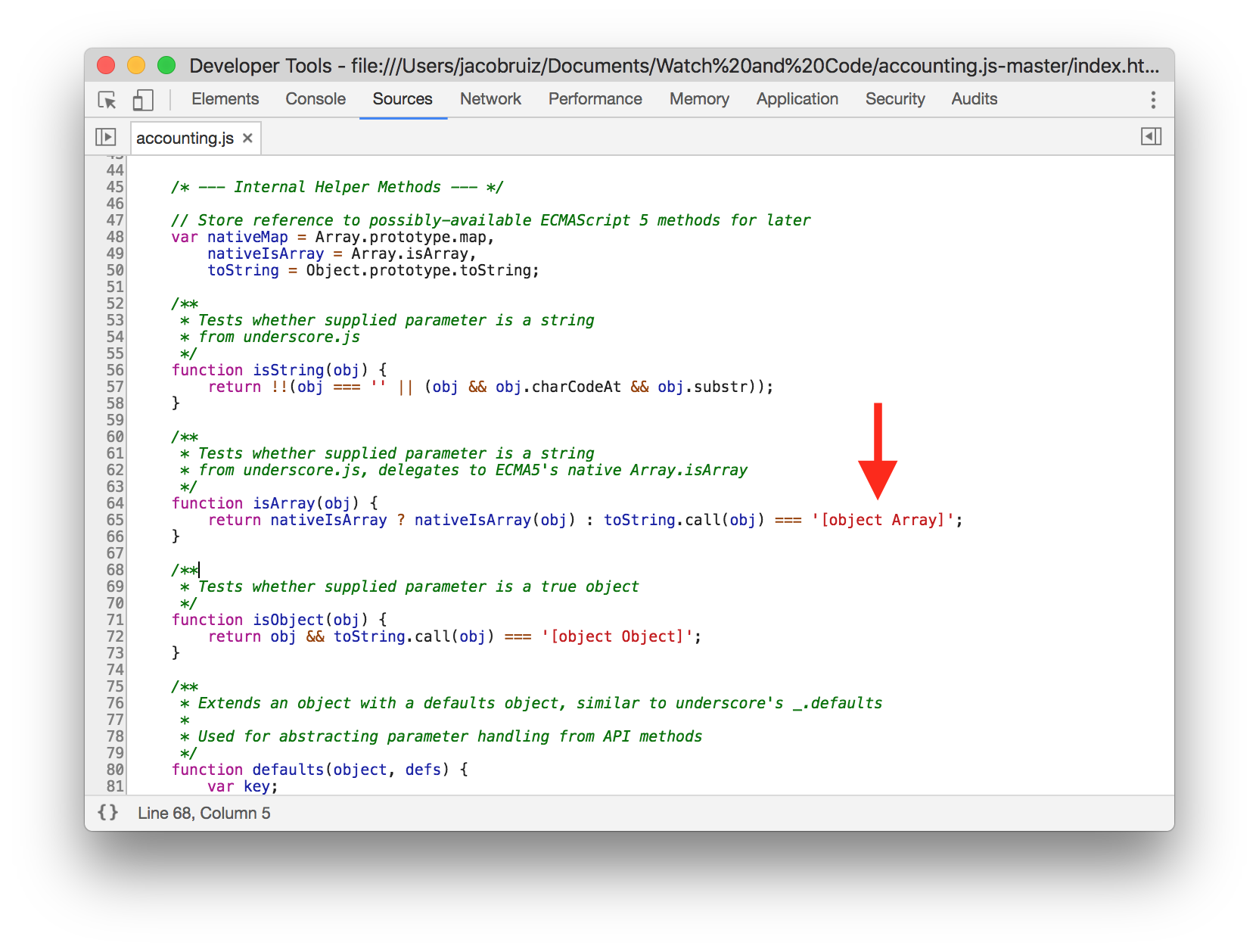Viewport: 1259px width, 952px height.
Task: Open the Security tab
Action: tap(895, 99)
